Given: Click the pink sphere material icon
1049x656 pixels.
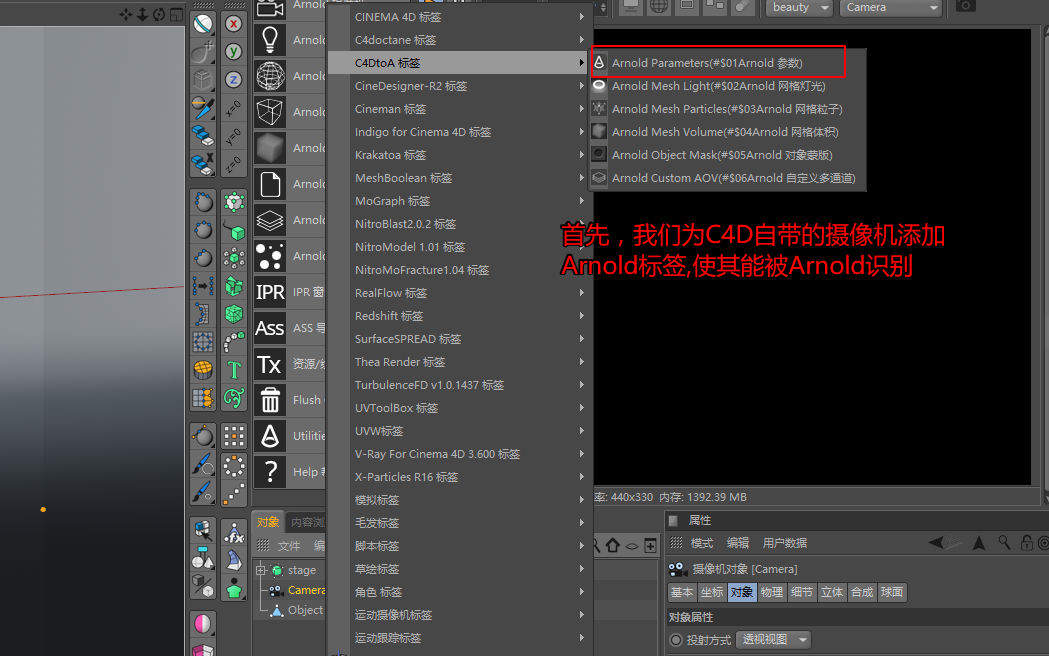Looking at the screenshot, I should (x=203, y=624).
